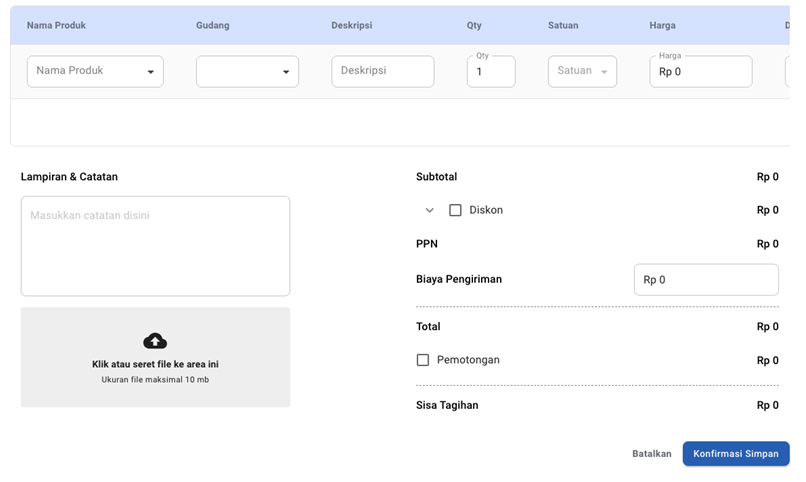
Task: Click the Biaya Pengiriman amount field
Action: [x=706, y=280]
